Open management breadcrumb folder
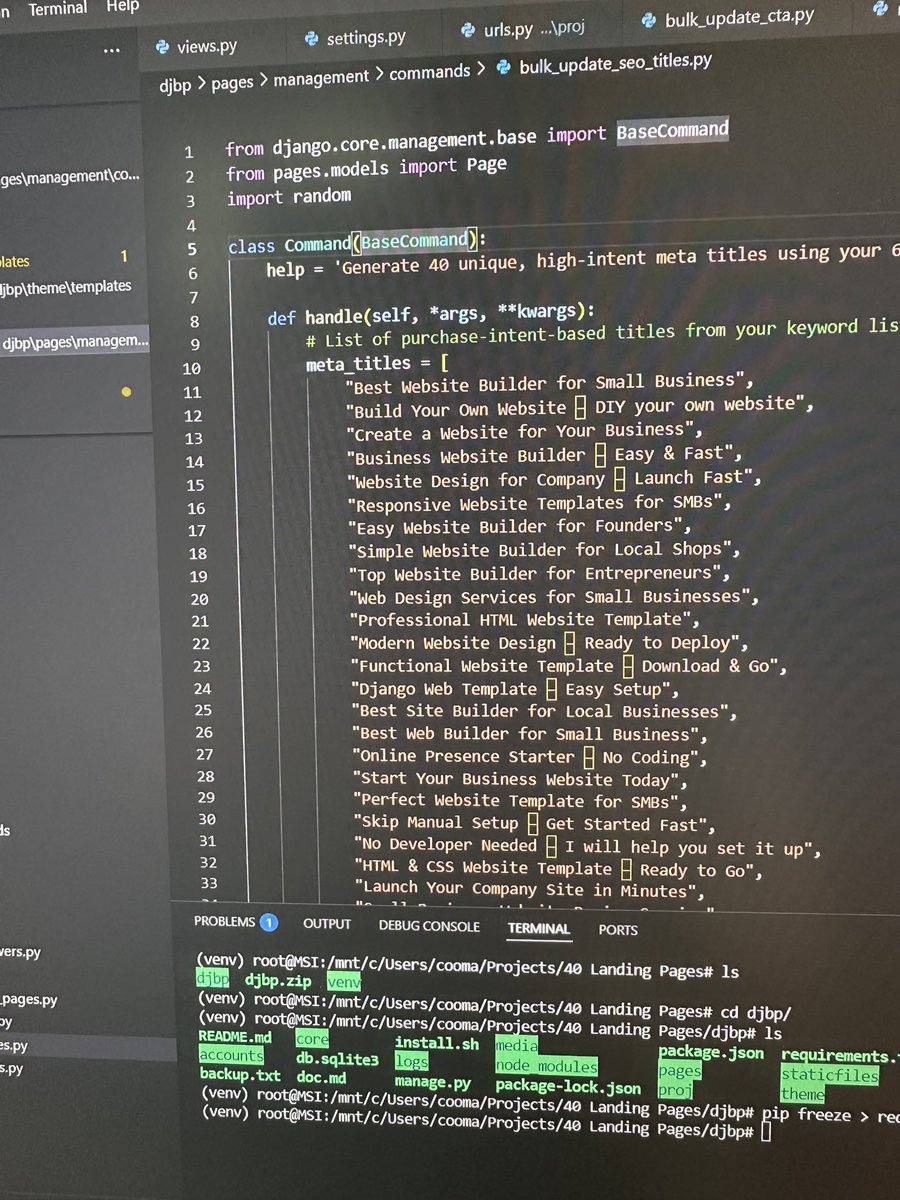The width and height of the screenshot is (900, 1200). 320,78
